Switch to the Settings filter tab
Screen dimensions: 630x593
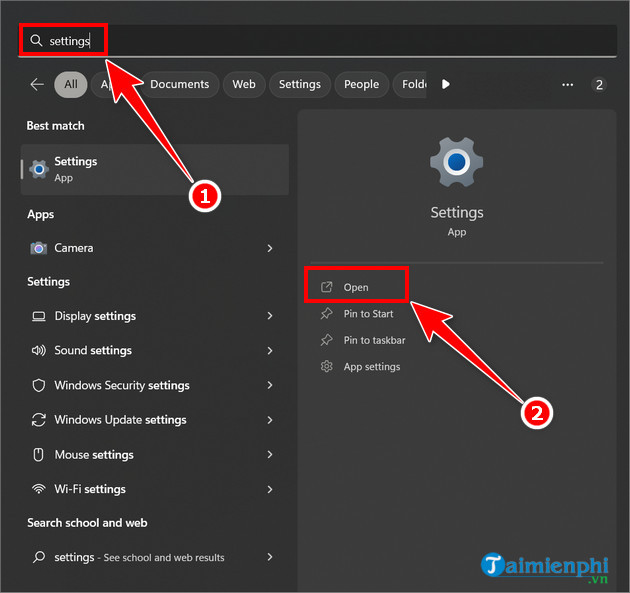pyautogui.click(x=300, y=84)
